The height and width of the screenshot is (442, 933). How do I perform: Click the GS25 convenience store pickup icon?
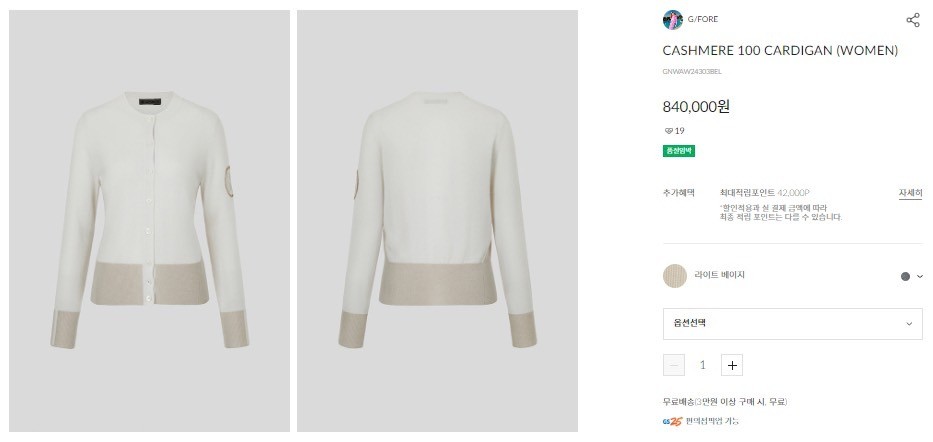pyautogui.click(x=672, y=421)
